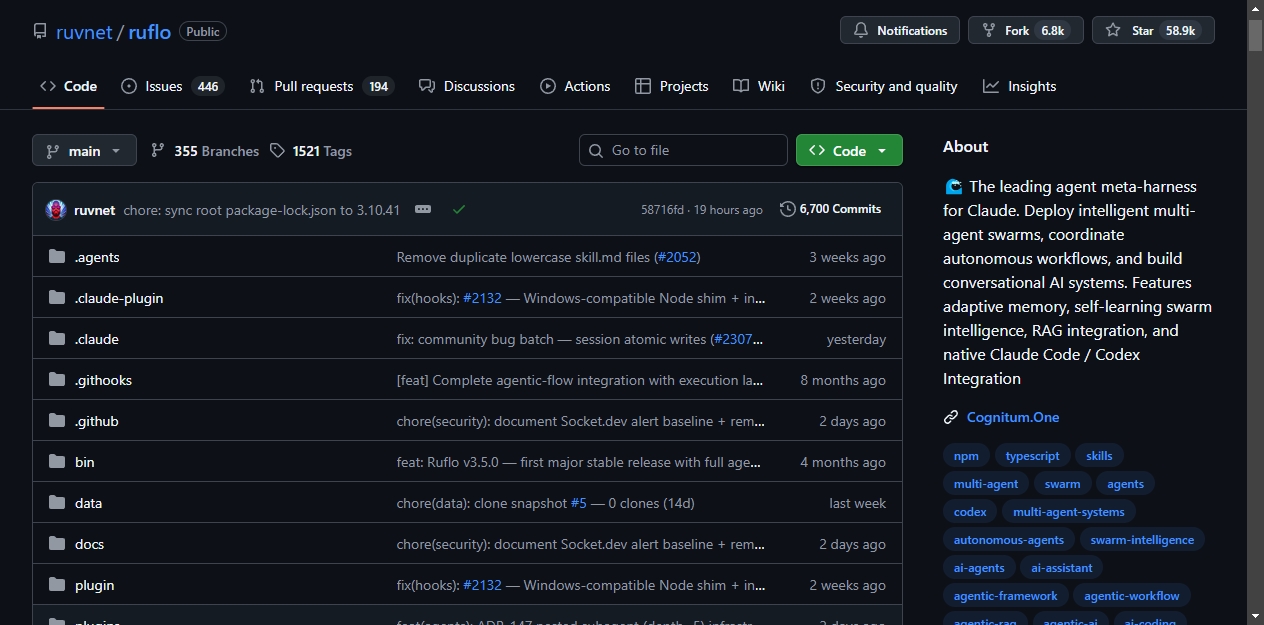Select the multi-agent-systems topic tag
The image size is (1264, 625).
pos(1069,512)
